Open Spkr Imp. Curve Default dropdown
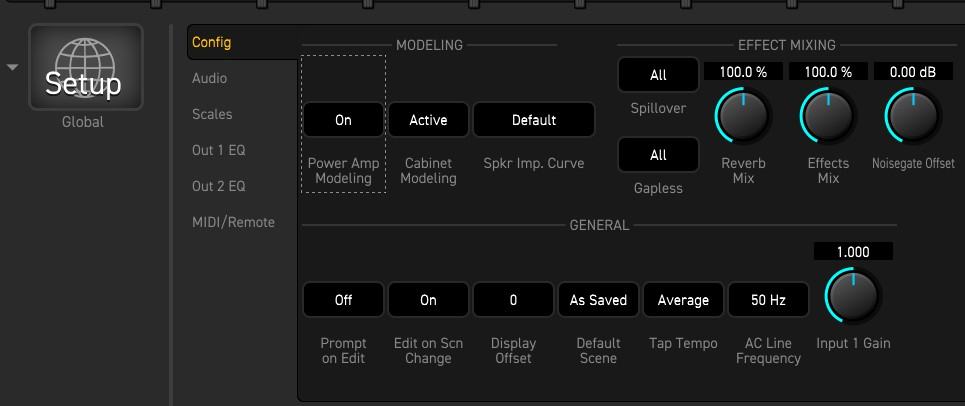The width and height of the screenshot is (965, 406). click(x=534, y=120)
